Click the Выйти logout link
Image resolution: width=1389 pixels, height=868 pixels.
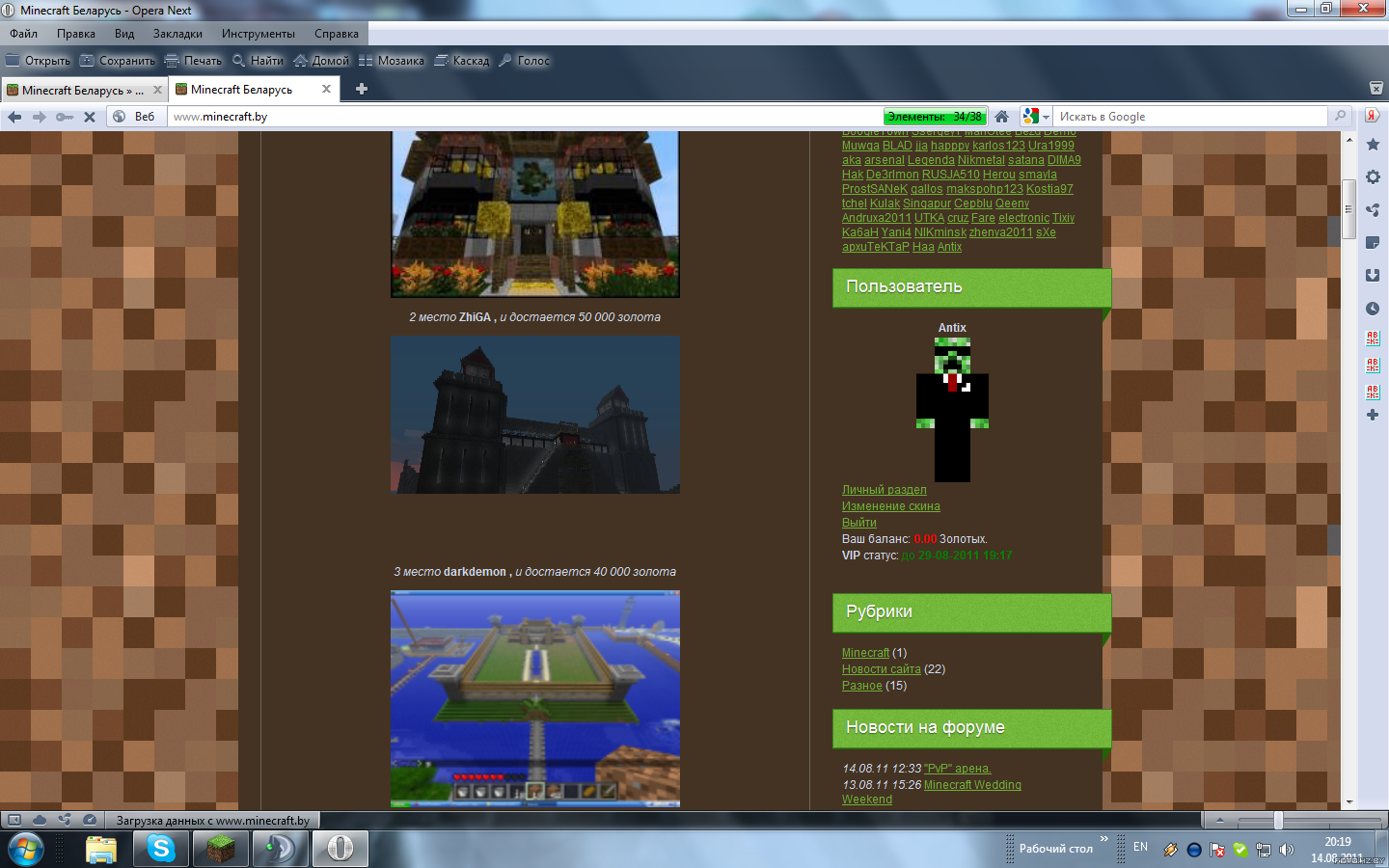pyautogui.click(x=859, y=523)
